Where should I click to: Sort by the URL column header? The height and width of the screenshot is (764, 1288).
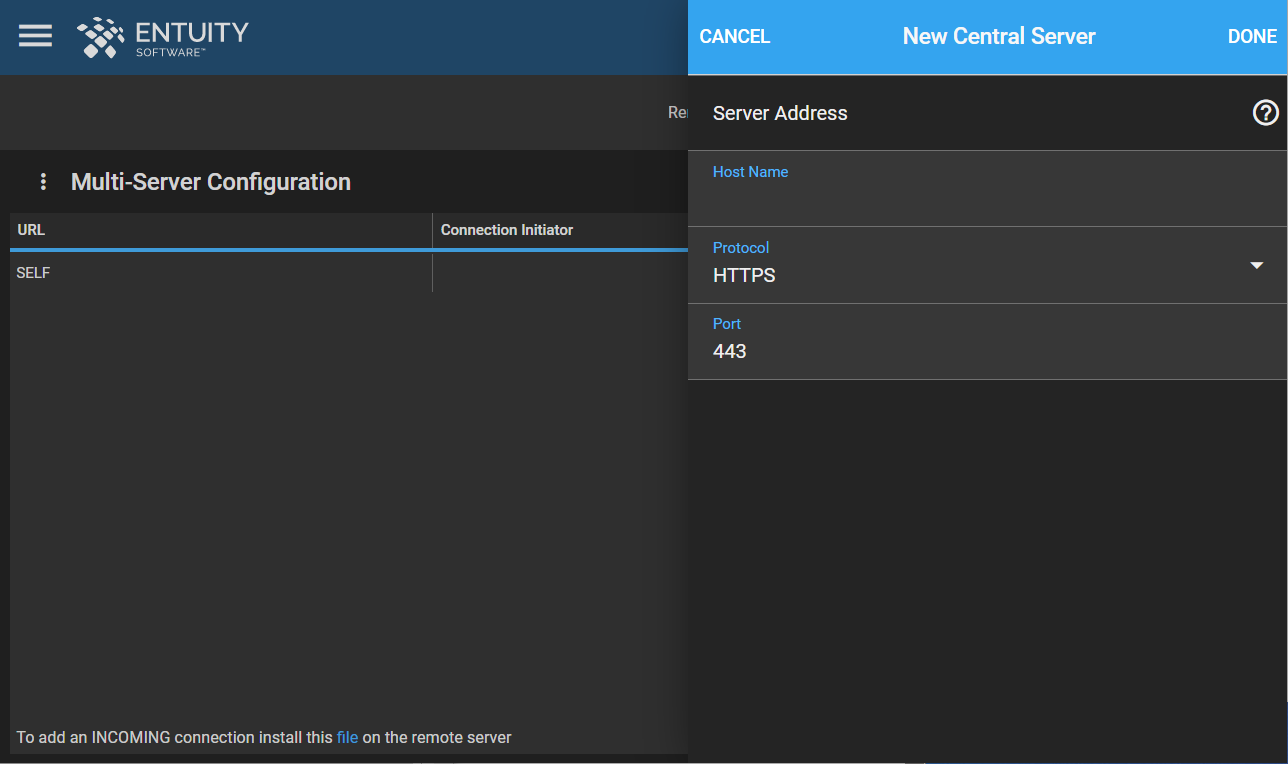pyautogui.click(x=220, y=230)
